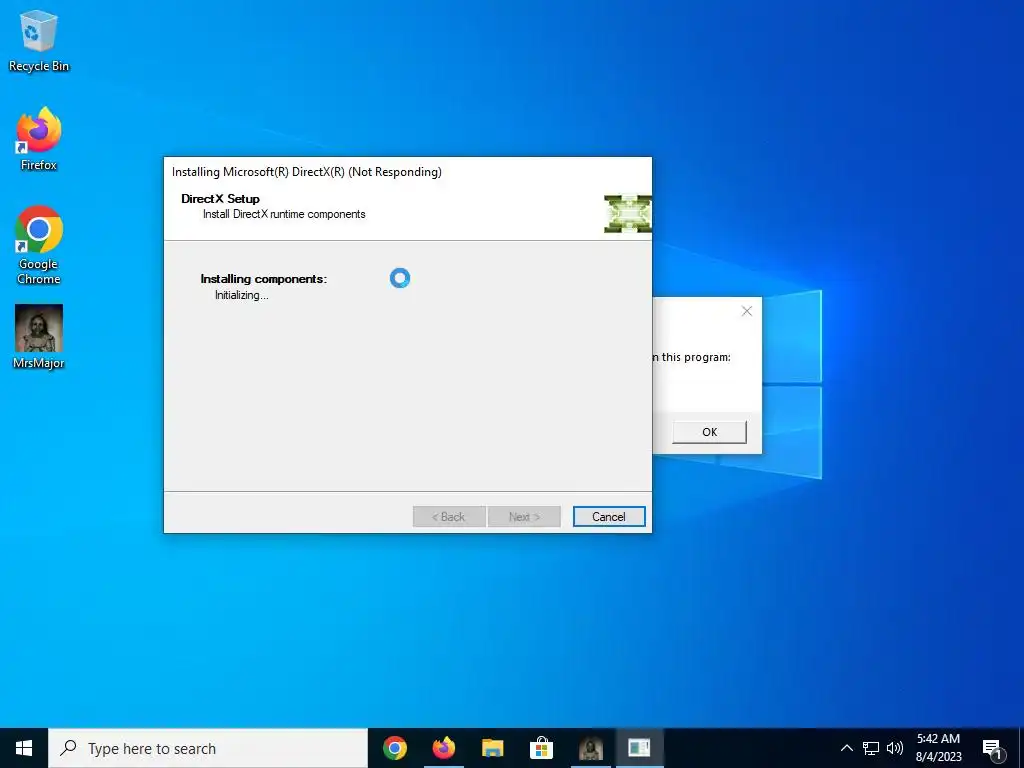Click the 'DirectX Setup' heading text

coord(220,199)
